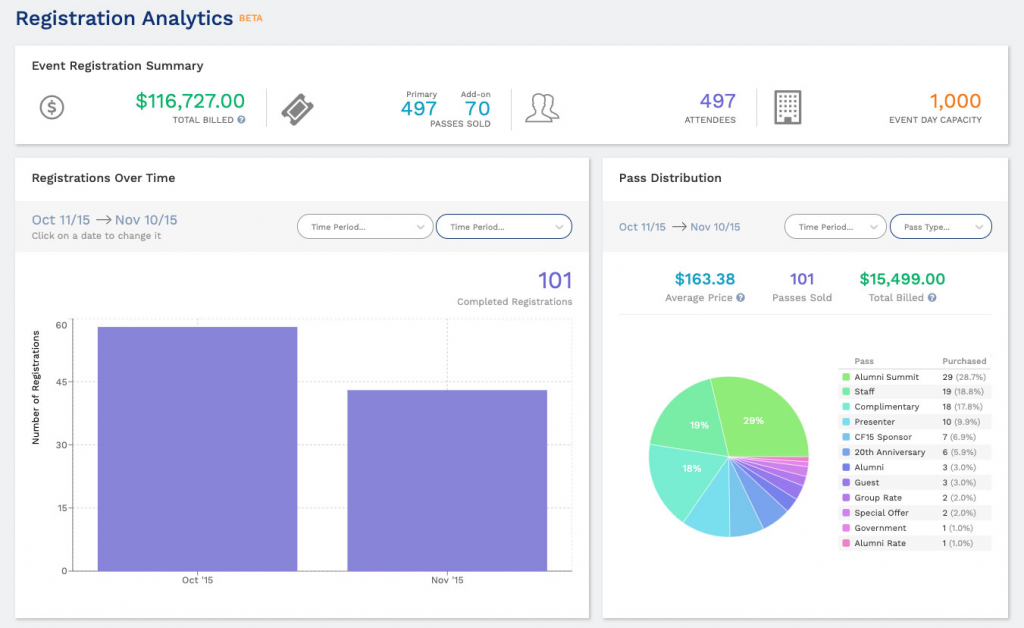
Task: Expand the Time Period dropdown in Pass Distribution
Action: (835, 227)
